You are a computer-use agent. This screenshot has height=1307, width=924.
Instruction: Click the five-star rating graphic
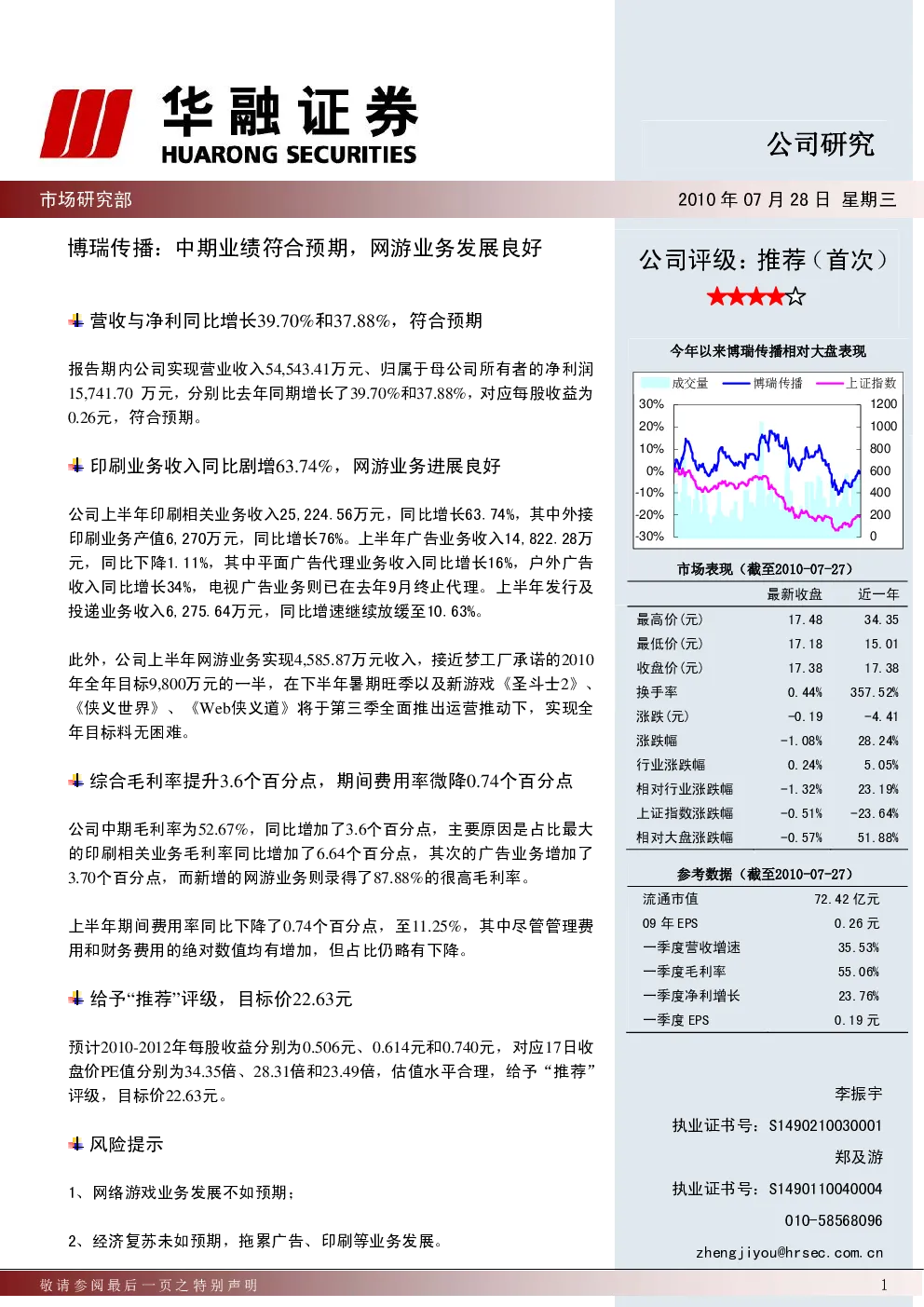[x=755, y=297]
